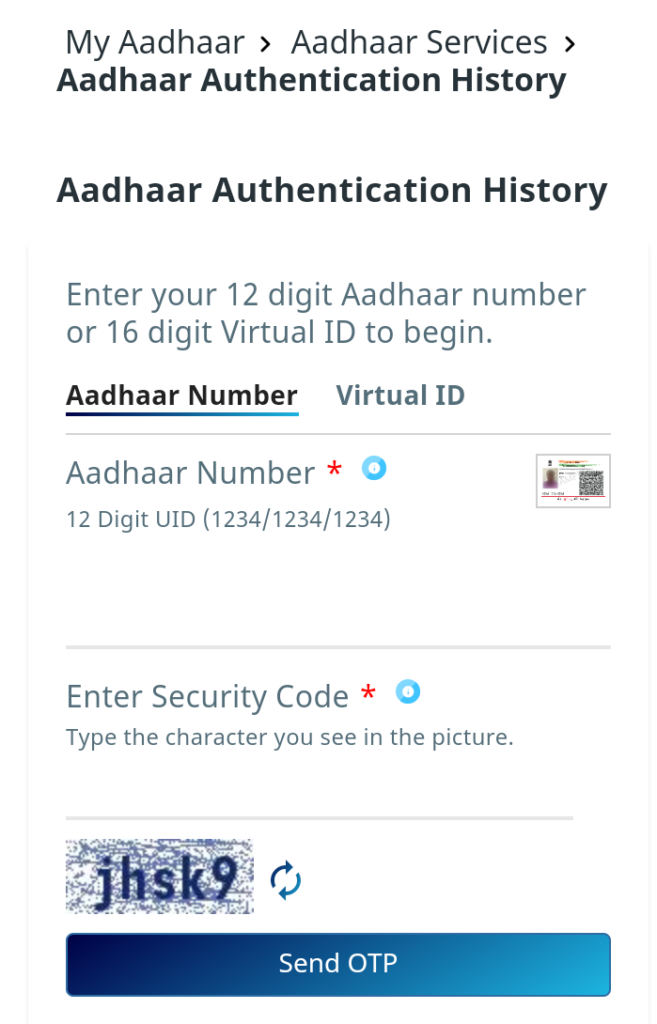The image size is (657, 1024).
Task: Switch to the Virtual ID tab
Action: (400, 396)
